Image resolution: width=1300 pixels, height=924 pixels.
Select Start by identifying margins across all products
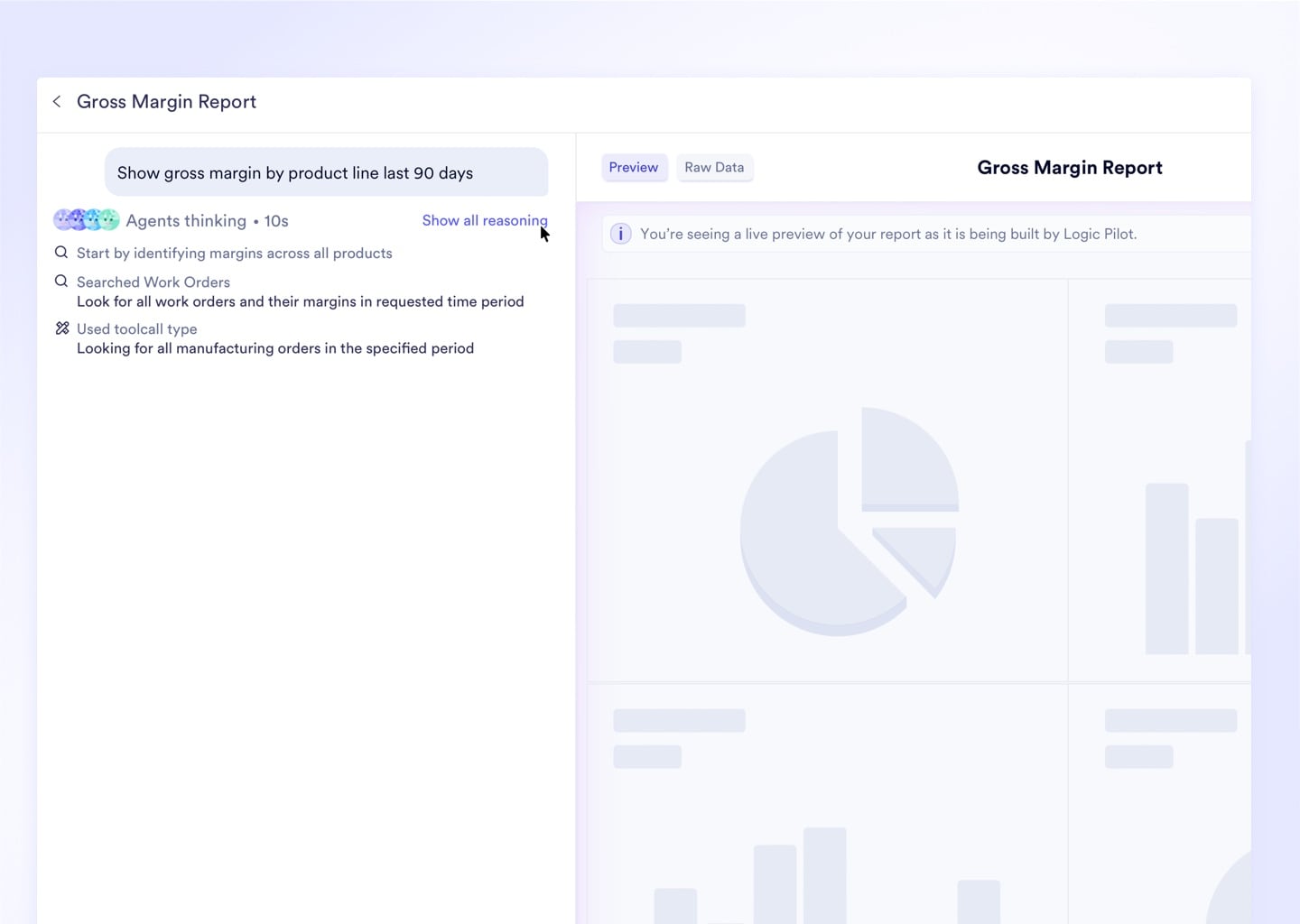tap(235, 254)
